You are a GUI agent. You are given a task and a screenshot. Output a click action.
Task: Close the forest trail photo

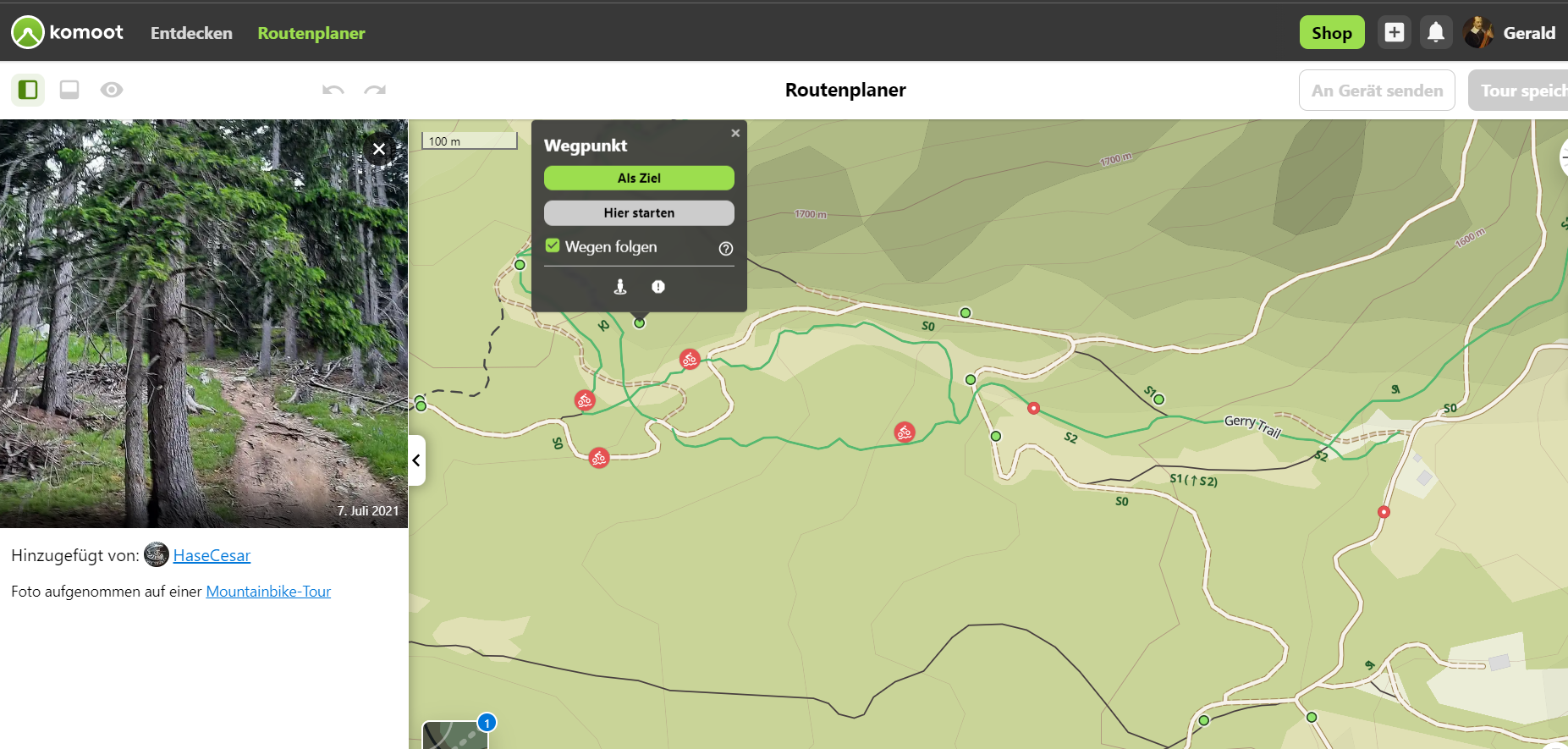coord(379,149)
